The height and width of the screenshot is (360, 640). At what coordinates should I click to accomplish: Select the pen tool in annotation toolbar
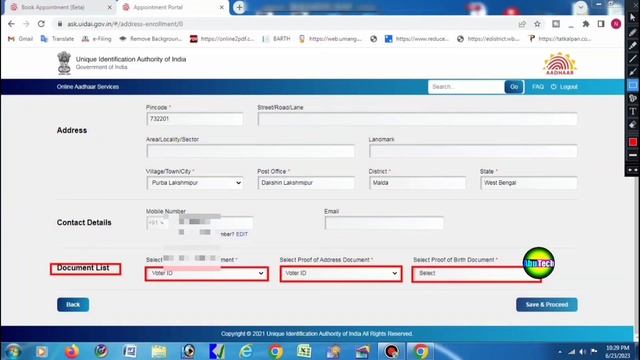[x=633, y=32]
